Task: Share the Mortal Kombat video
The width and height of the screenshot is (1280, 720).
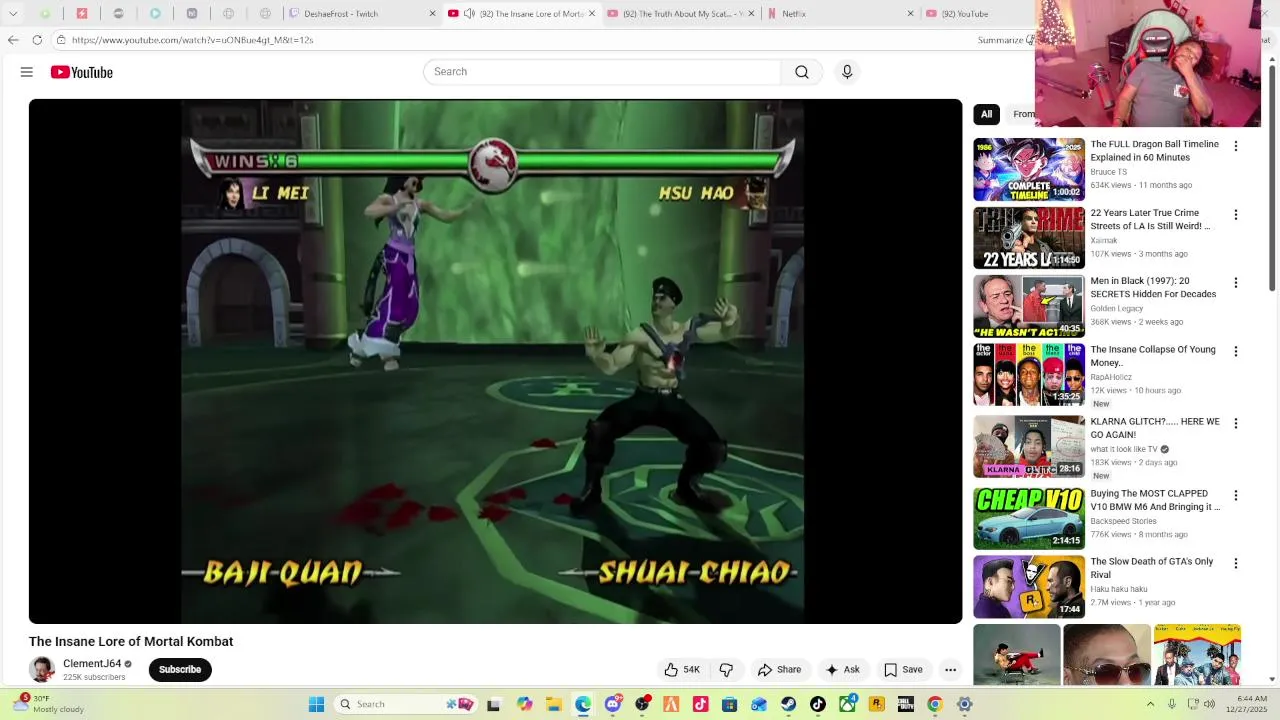Action: click(779, 670)
